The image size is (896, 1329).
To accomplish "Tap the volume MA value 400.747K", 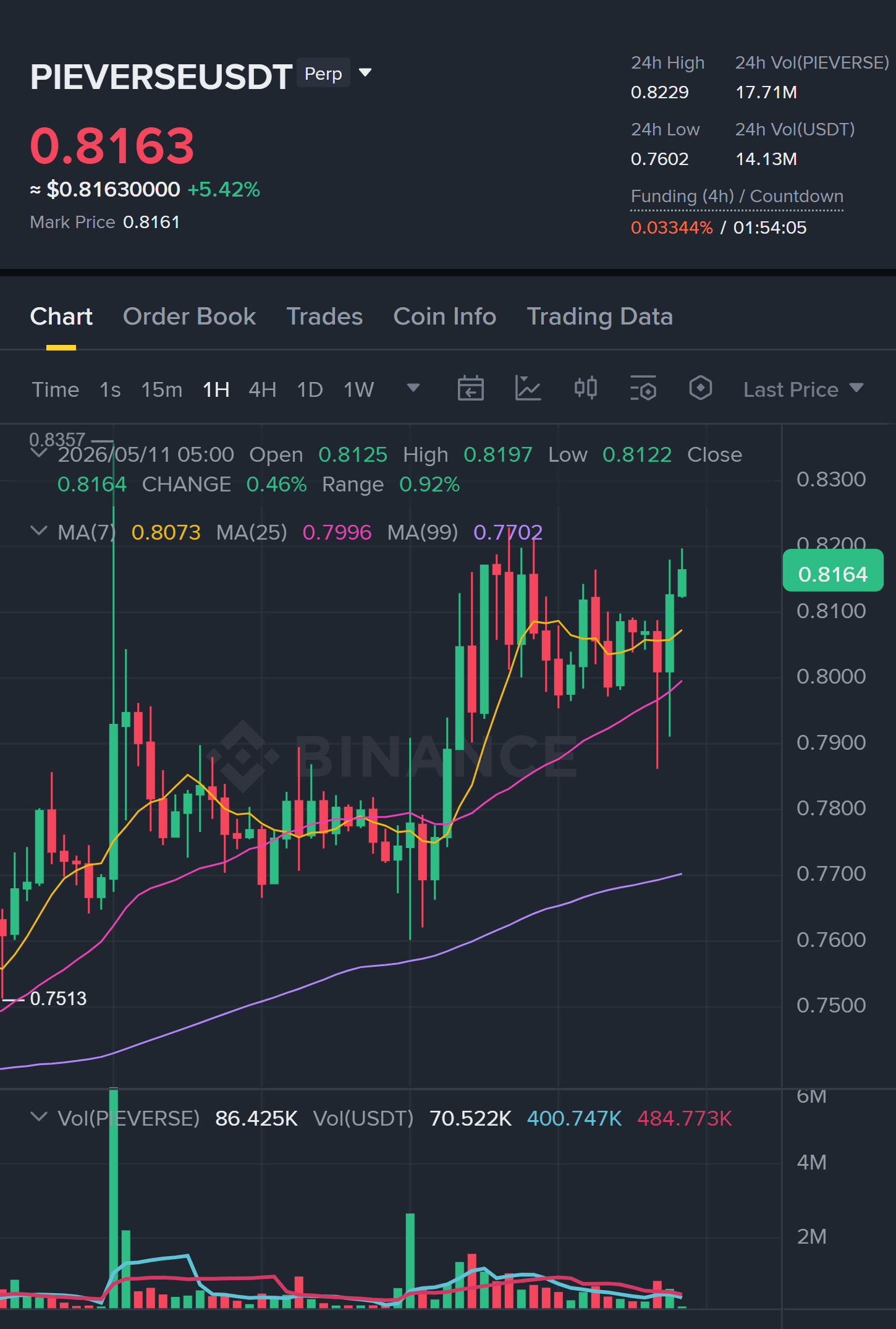I will point(574,1118).
